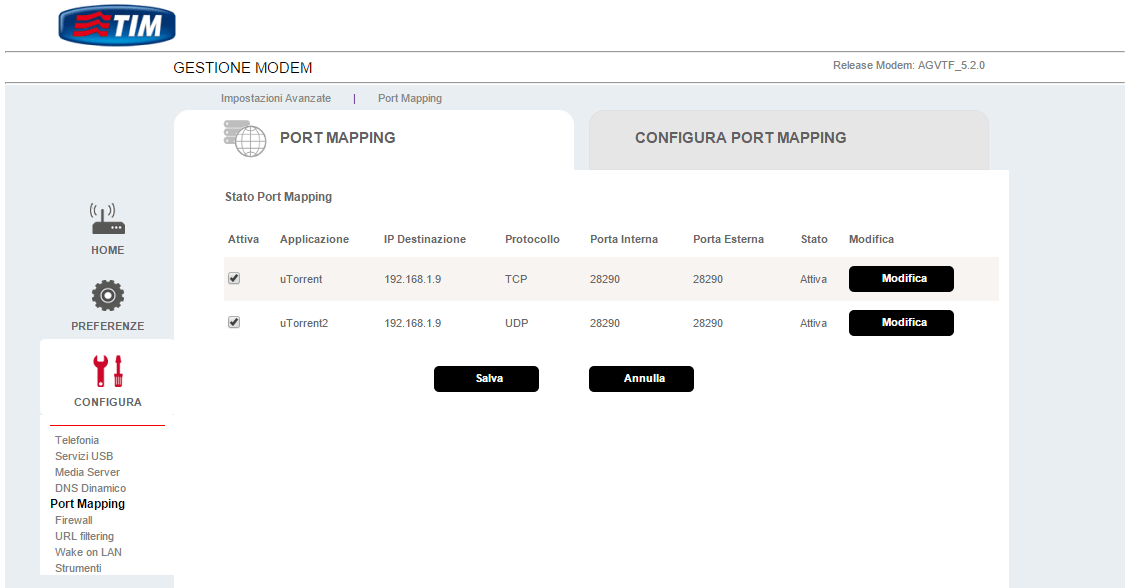The width and height of the screenshot is (1127, 588).
Task: Select the Port Mapping tab
Action: click(337, 138)
